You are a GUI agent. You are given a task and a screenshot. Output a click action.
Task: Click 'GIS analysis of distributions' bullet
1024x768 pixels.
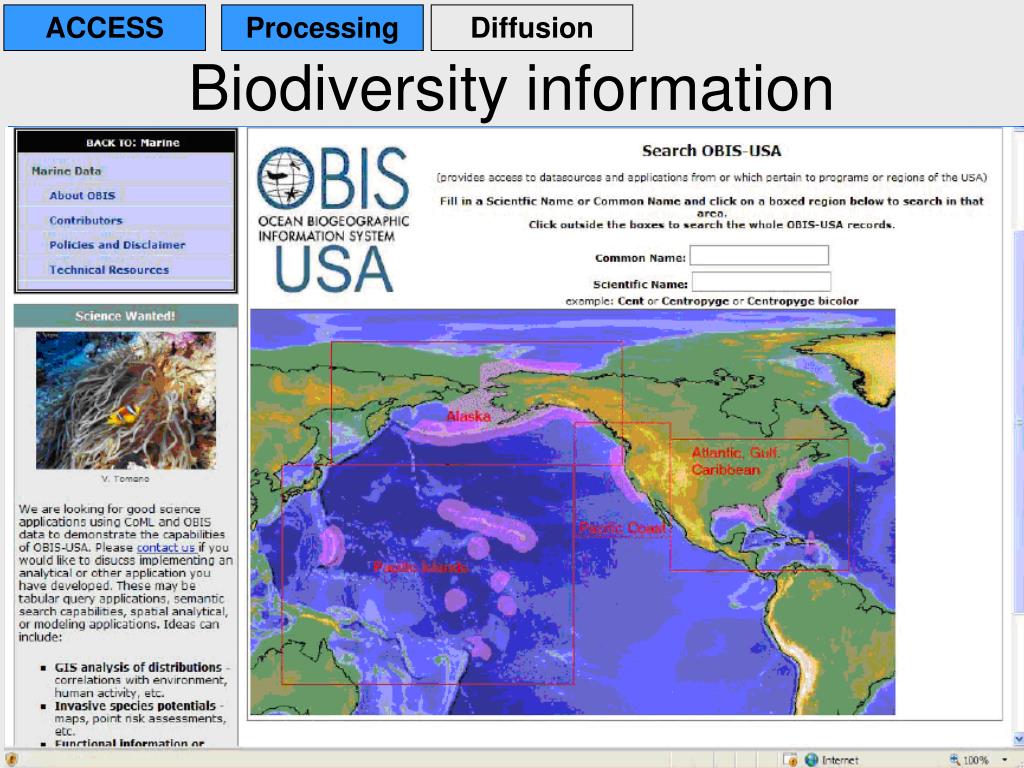pos(138,667)
